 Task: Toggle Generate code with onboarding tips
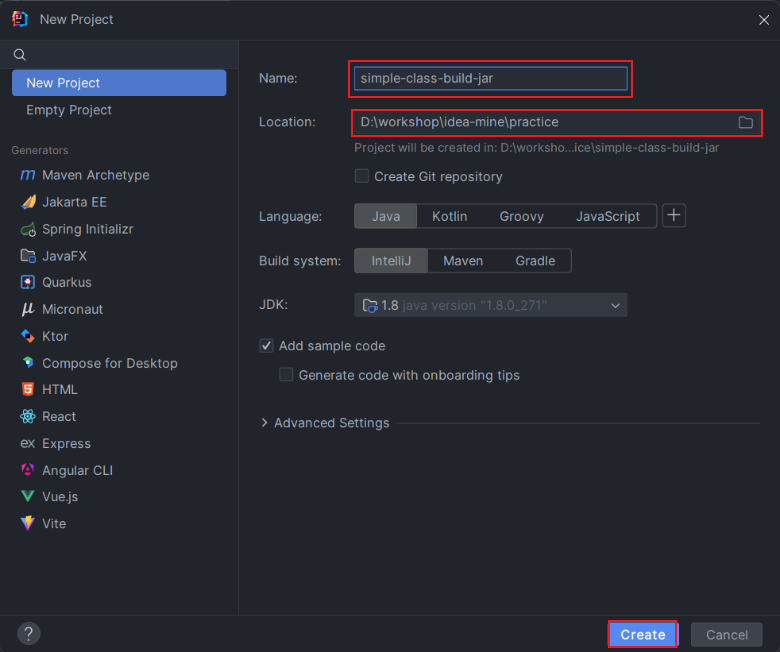pyautogui.click(x=286, y=375)
